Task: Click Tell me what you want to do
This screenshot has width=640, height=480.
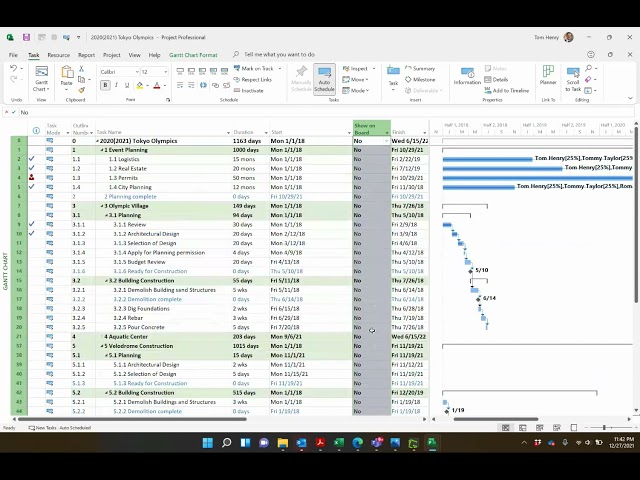Action: (x=280, y=54)
